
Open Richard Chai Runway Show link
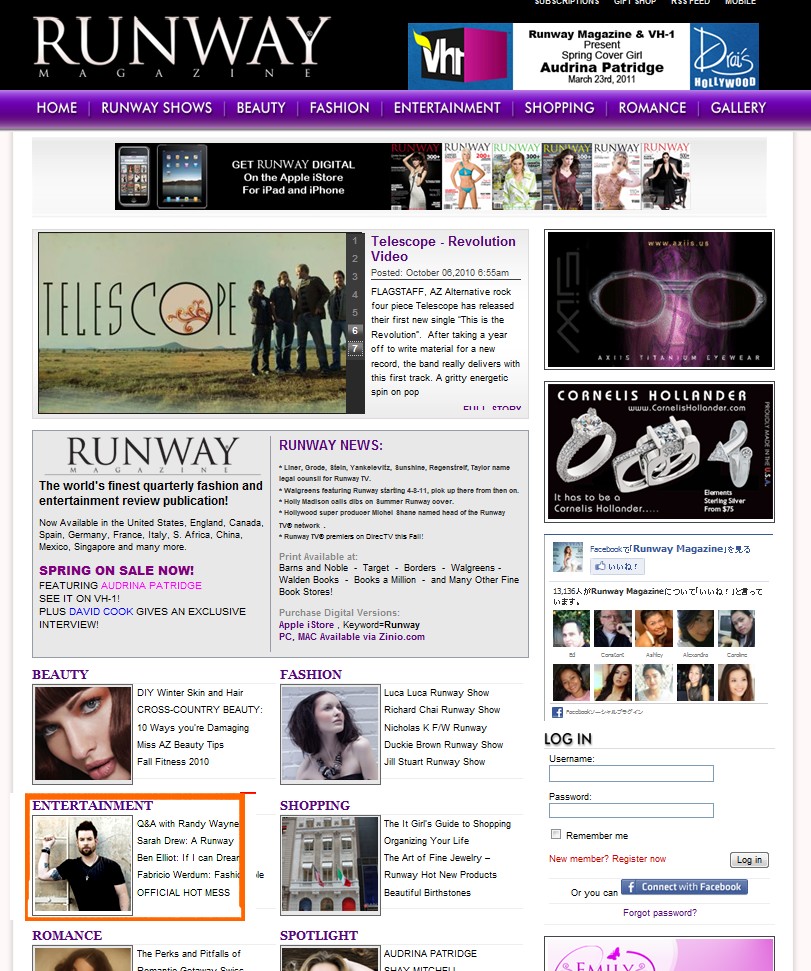(442, 710)
